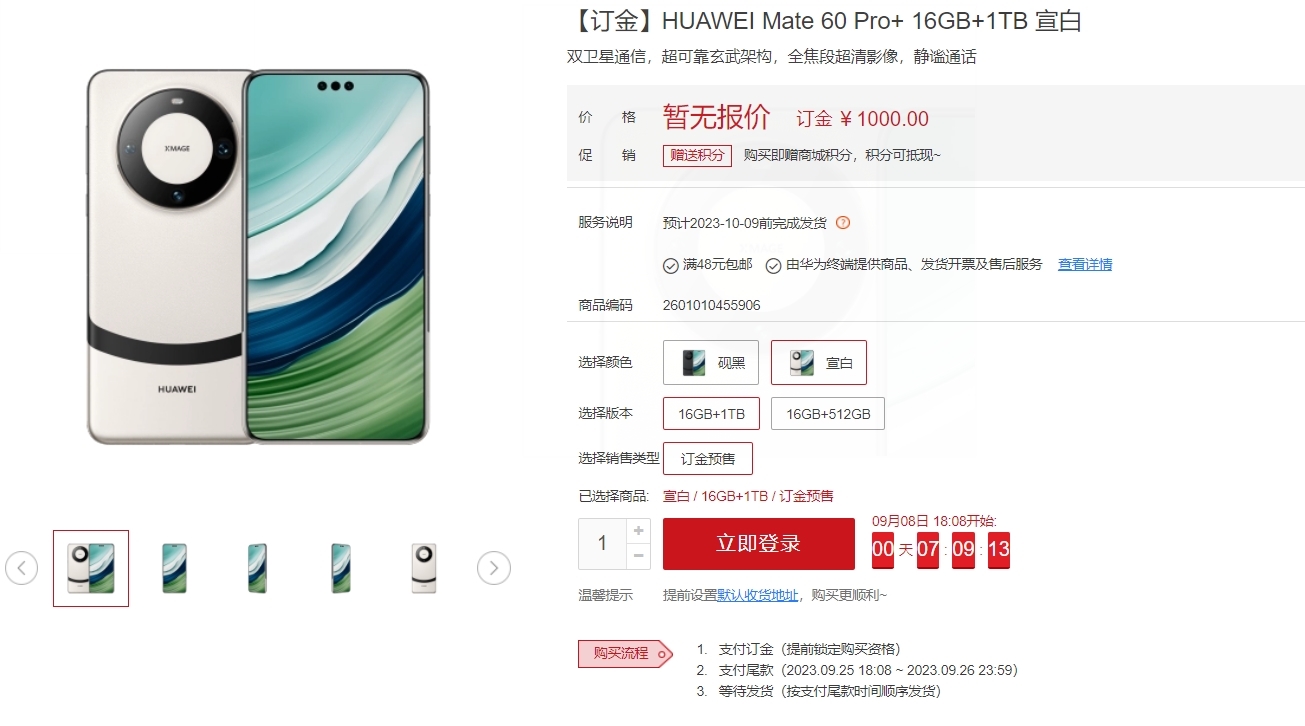Select the 砚黑 color option
This screenshot has height=726, width=1305.
pos(711,363)
